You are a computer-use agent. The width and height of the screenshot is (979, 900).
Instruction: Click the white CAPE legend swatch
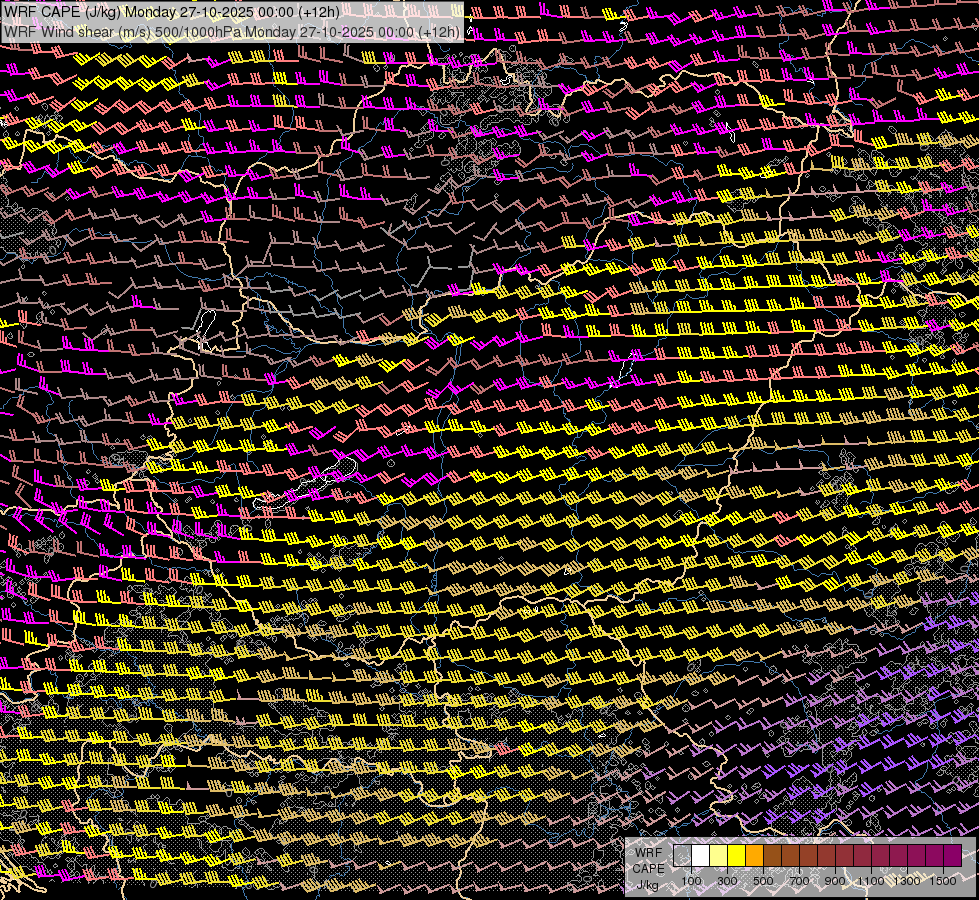(x=700, y=856)
